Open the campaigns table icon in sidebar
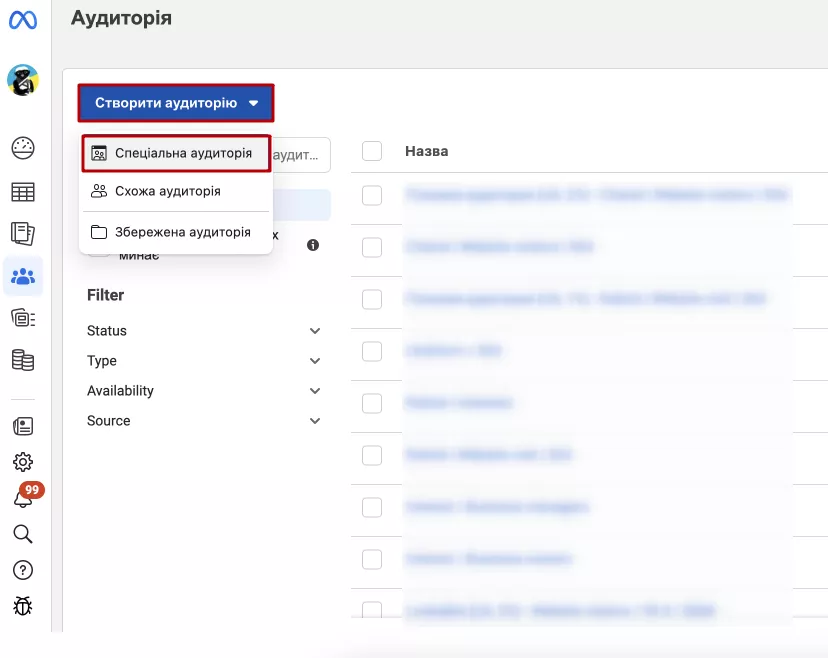Screen dimensions: 828x658 23,192
